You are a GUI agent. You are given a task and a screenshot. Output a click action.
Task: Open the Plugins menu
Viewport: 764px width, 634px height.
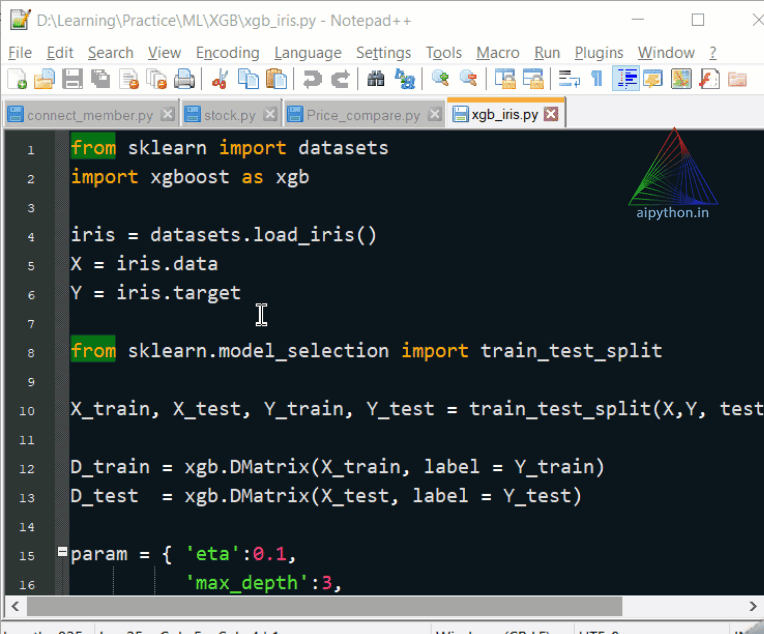point(599,53)
